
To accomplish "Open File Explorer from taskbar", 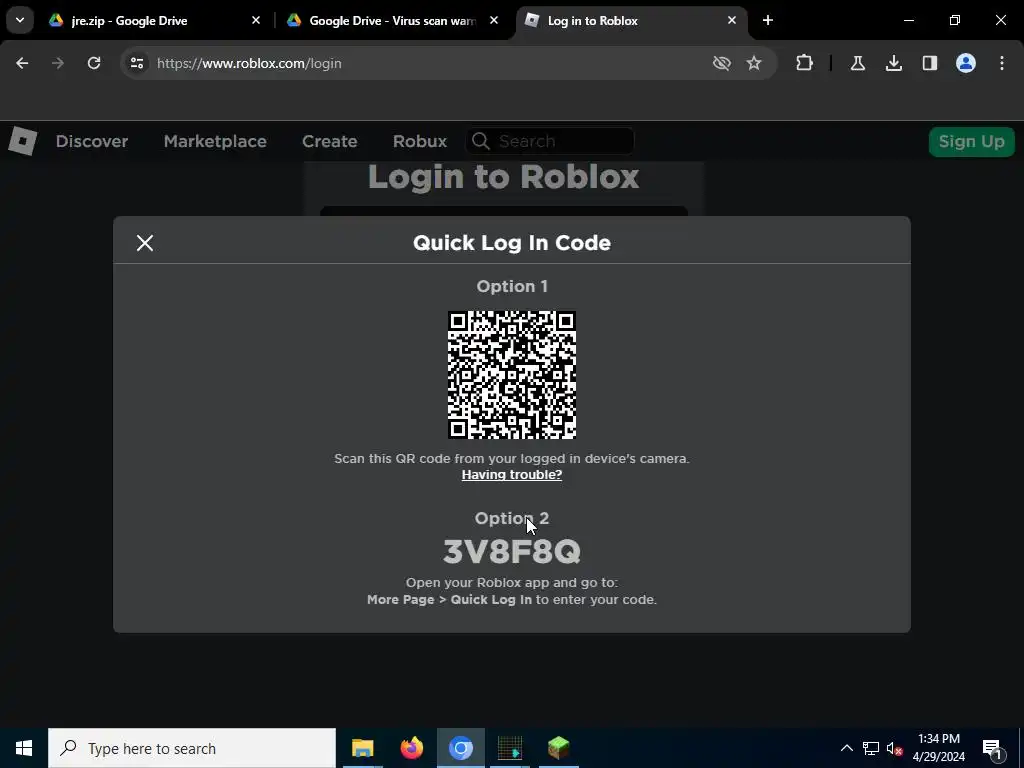I will [x=362, y=748].
